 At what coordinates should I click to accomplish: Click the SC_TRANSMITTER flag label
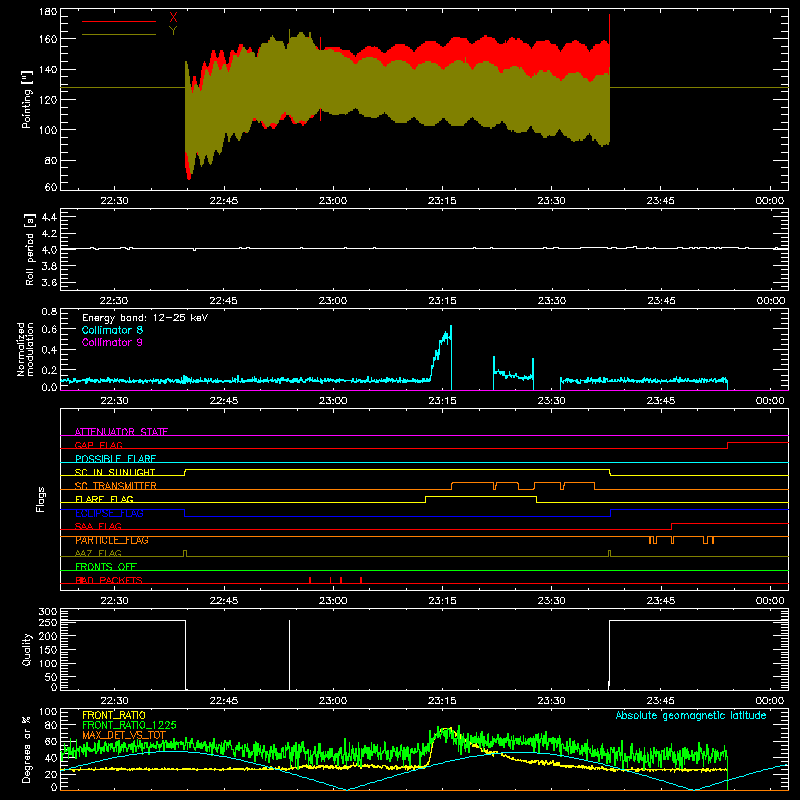tap(115, 485)
